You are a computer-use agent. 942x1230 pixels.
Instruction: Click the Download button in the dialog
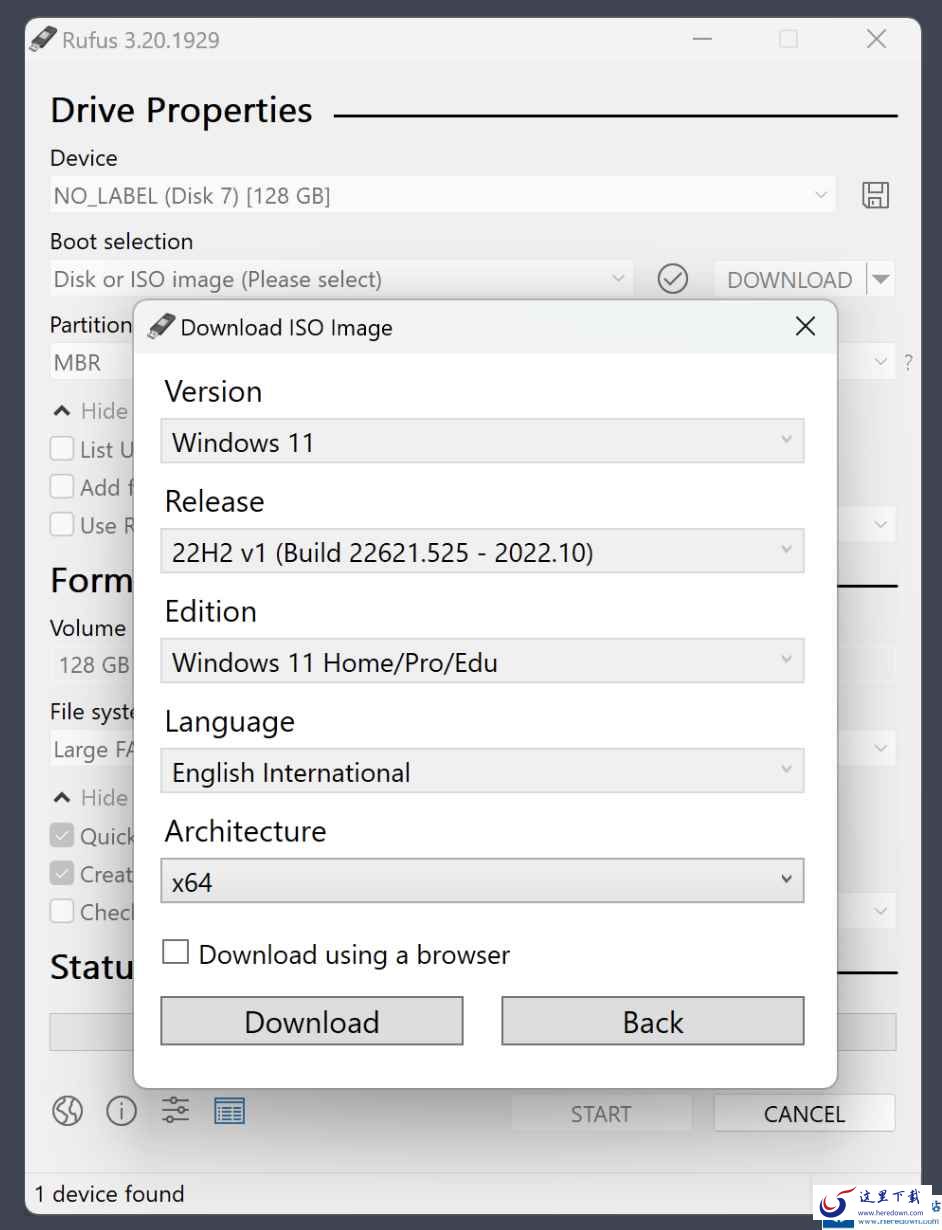312,1021
